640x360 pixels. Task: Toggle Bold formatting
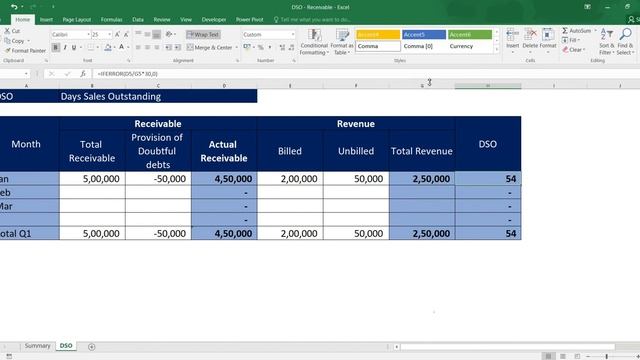[x=56, y=48]
